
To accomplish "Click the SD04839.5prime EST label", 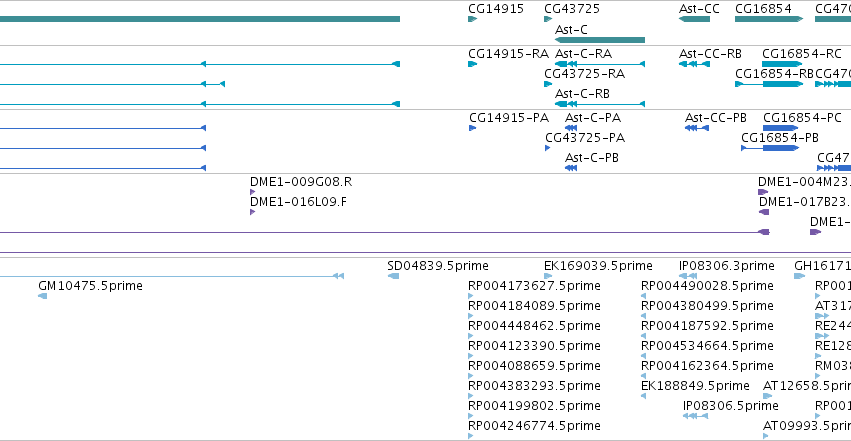I will coord(438,266).
